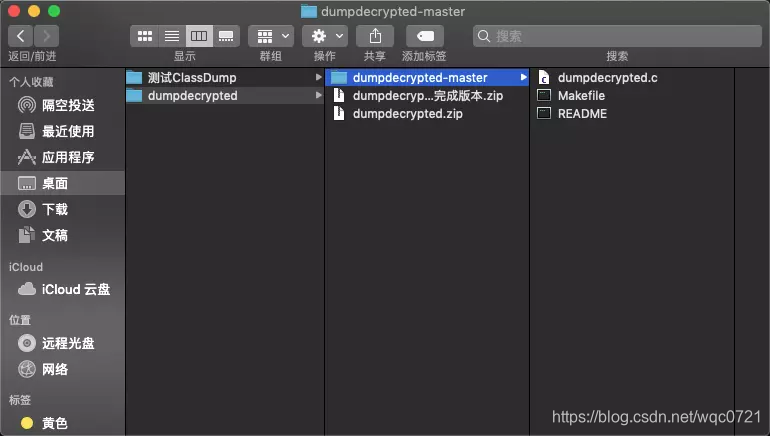Select the dumpdecrypted.zip file
Image resolution: width=770 pixels, height=436 pixels.
point(427,113)
